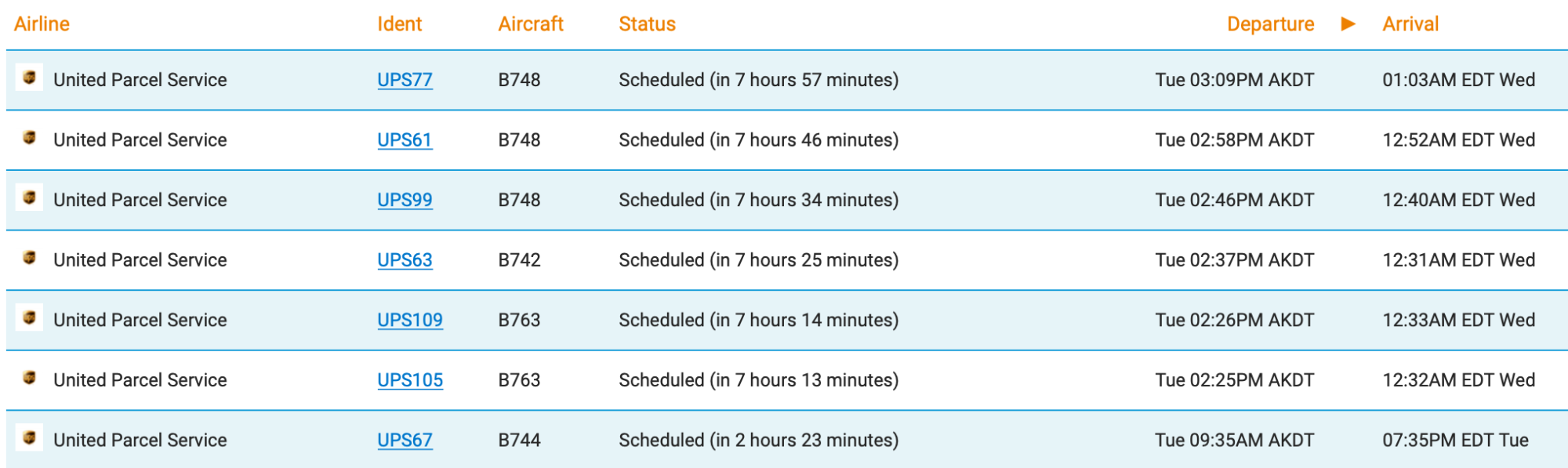The height and width of the screenshot is (468, 1568).
Task: Open flight UPS99 details
Action: (x=405, y=200)
